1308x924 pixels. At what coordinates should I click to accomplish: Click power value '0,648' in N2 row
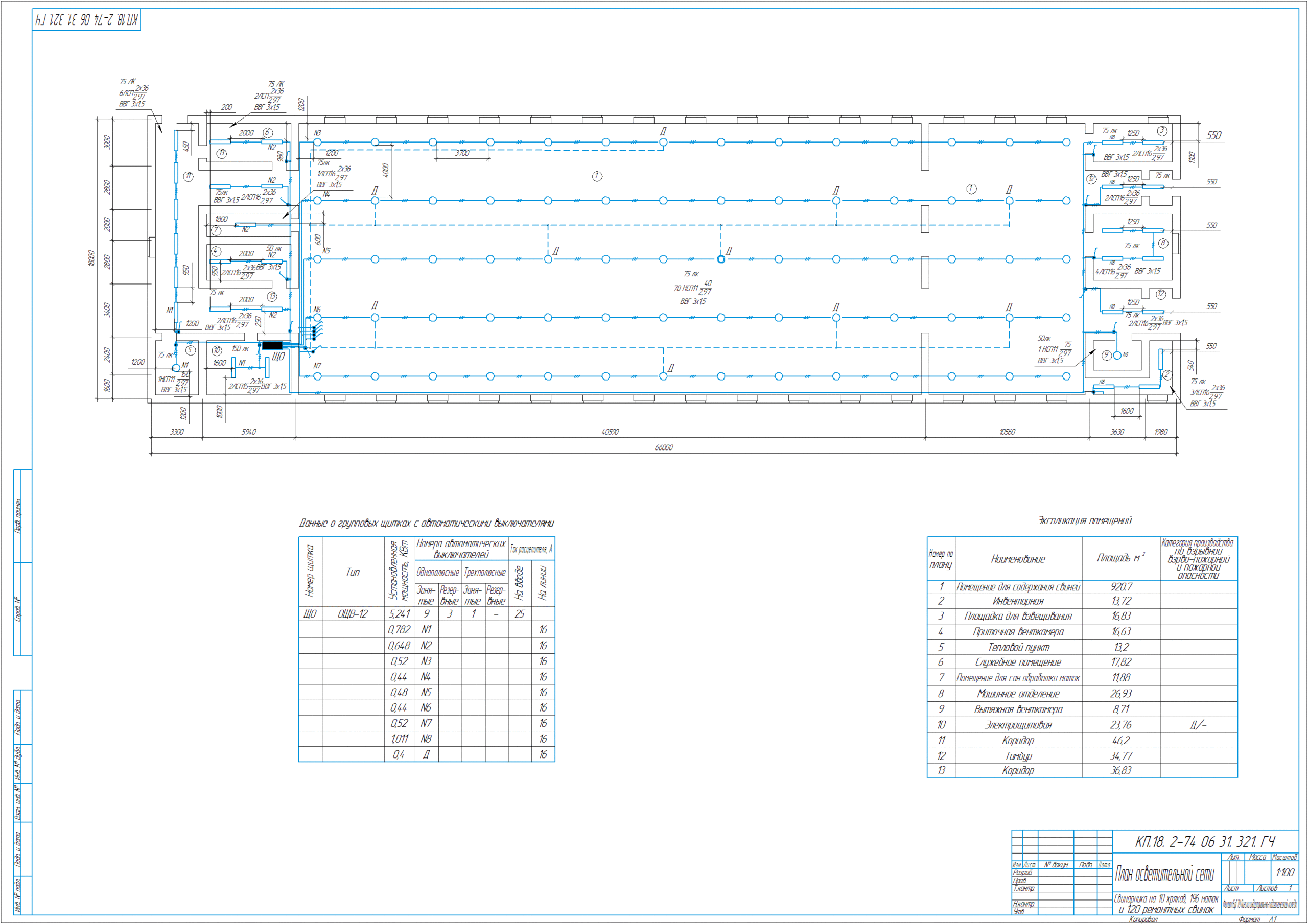pos(399,646)
